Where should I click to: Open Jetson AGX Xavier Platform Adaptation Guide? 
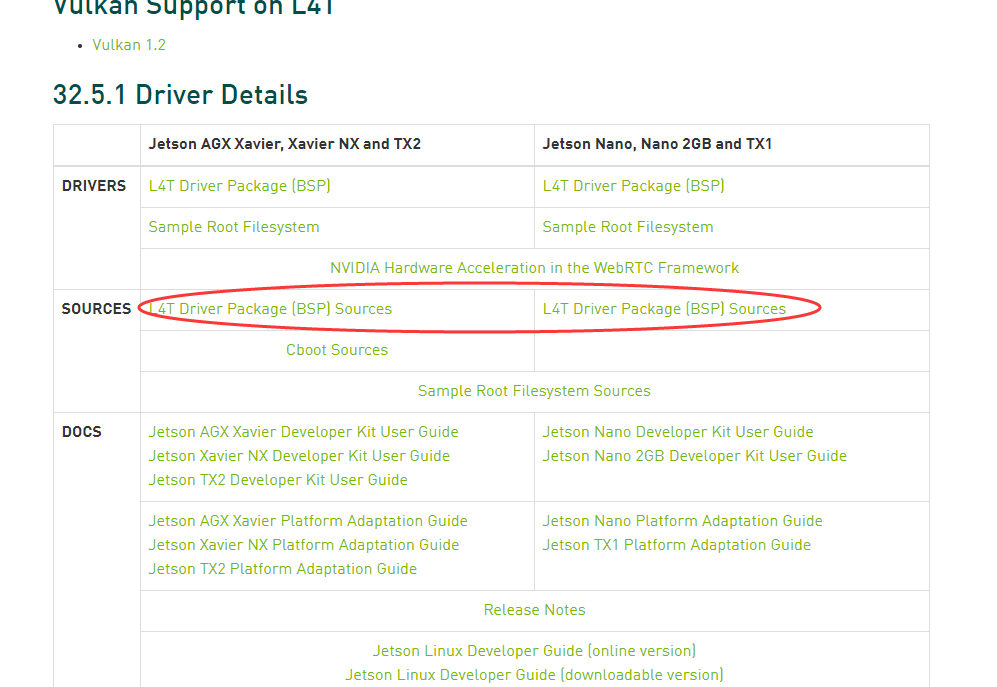307,521
